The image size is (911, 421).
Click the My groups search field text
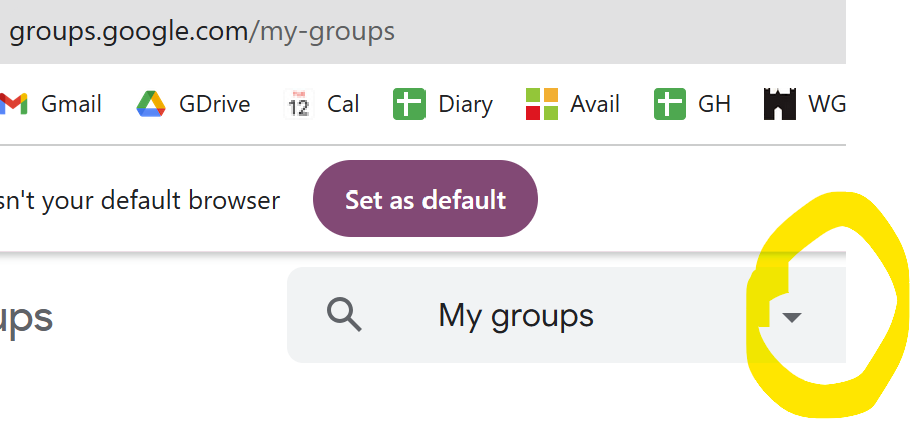[x=515, y=316]
